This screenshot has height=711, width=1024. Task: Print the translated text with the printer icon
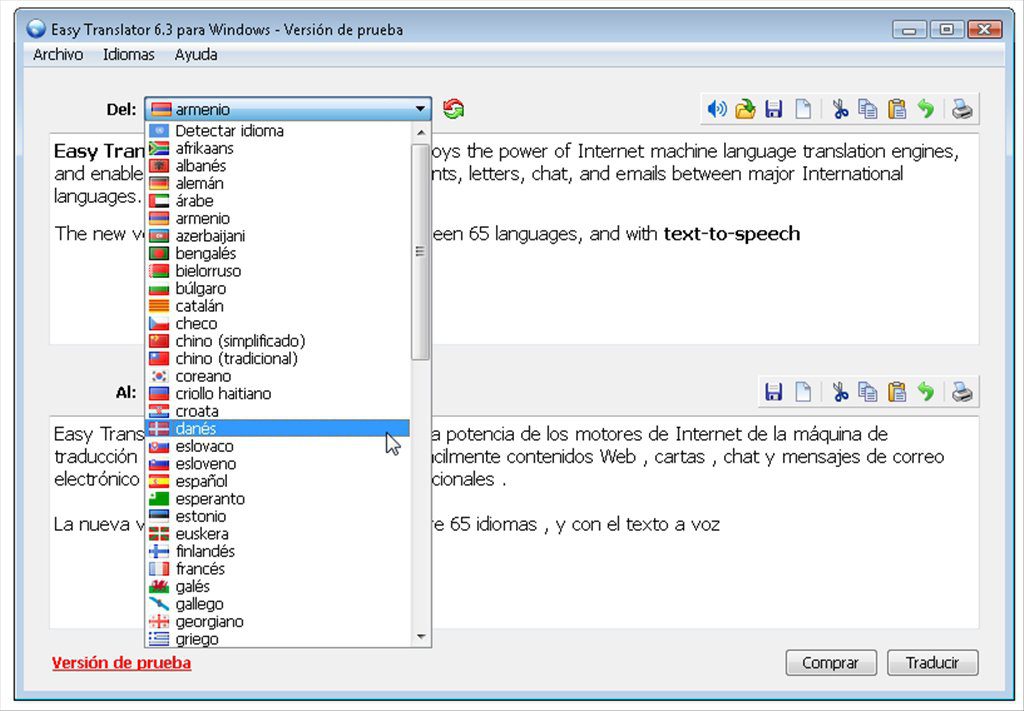tap(962, 392)
